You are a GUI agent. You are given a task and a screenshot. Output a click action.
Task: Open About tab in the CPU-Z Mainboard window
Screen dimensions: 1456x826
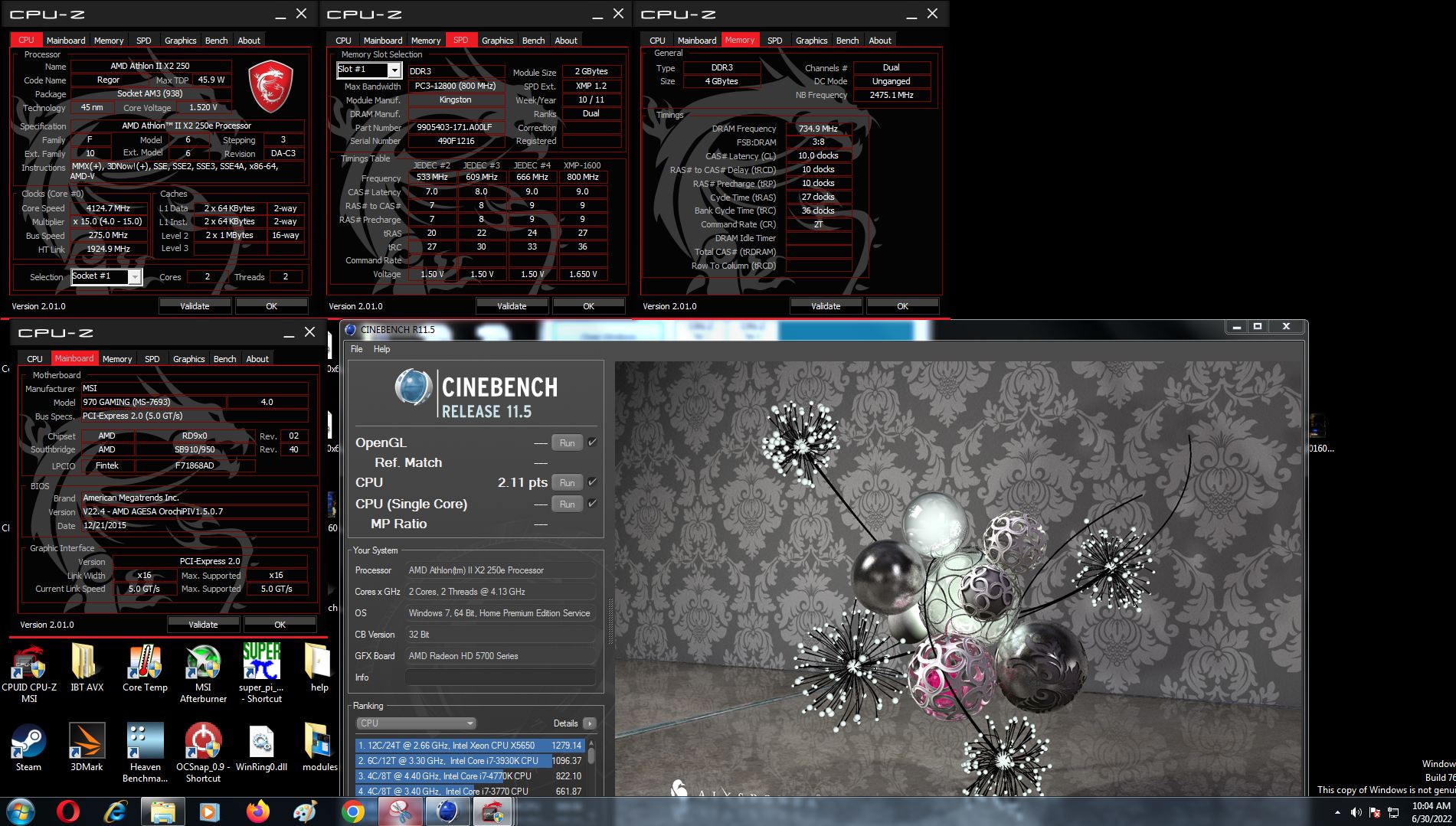pyautogui.click(x=257, y=359)
